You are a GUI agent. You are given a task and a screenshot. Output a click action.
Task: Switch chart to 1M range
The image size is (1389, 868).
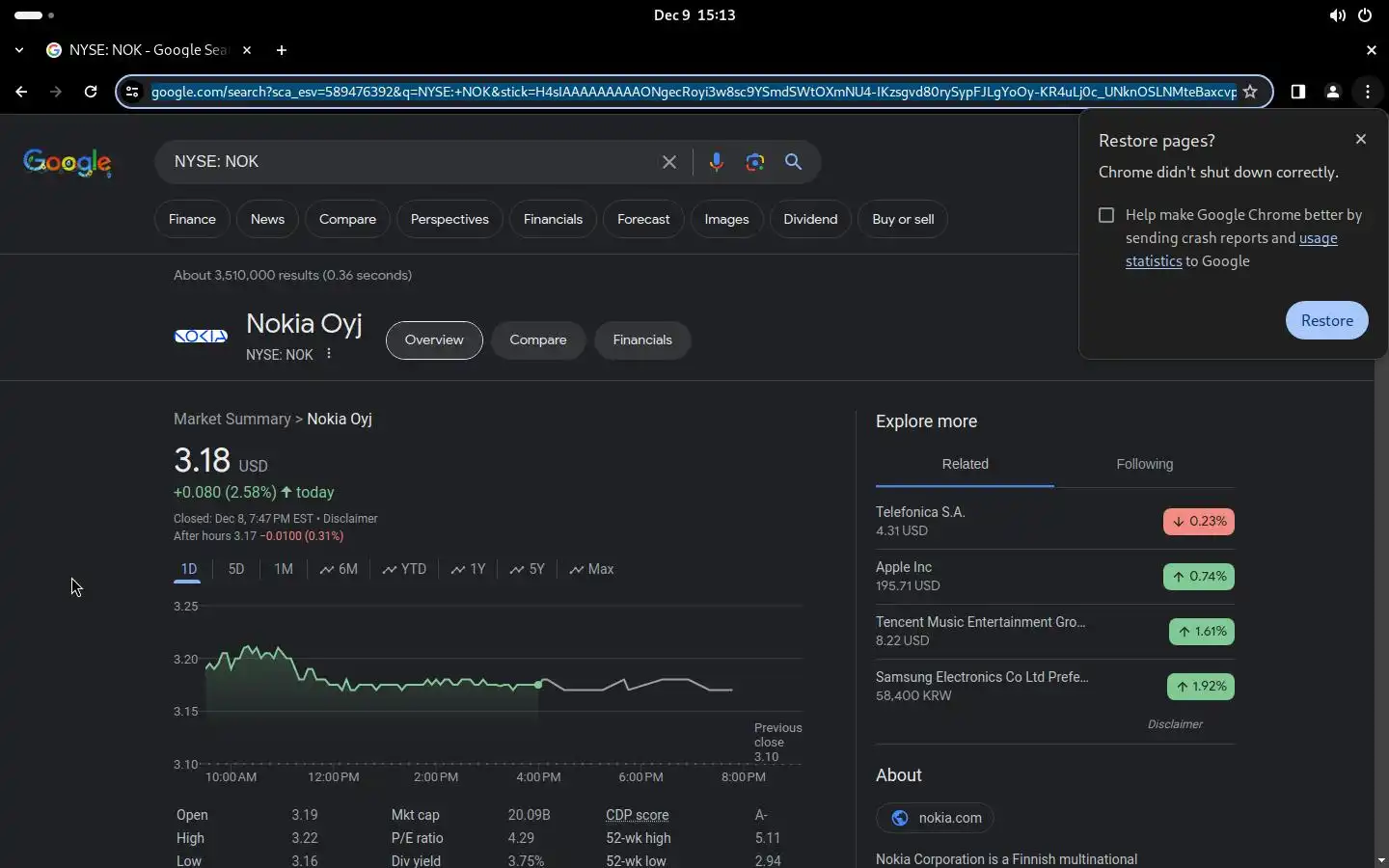[x=283, y=569]
